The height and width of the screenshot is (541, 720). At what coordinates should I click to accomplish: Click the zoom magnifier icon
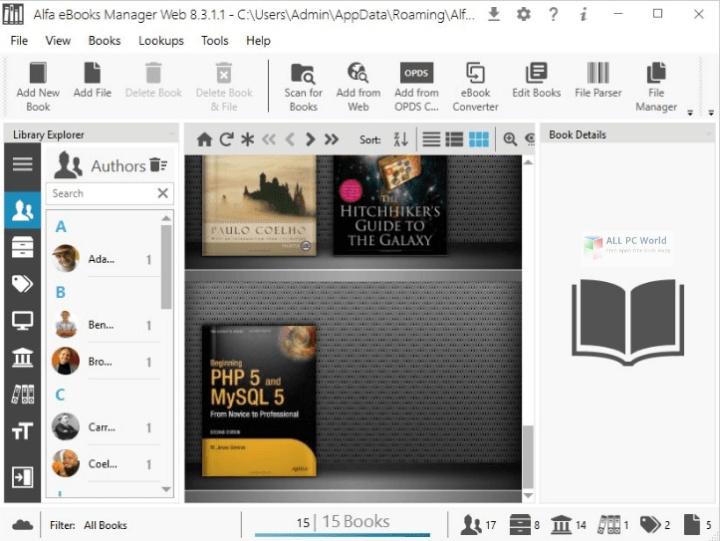510,139
